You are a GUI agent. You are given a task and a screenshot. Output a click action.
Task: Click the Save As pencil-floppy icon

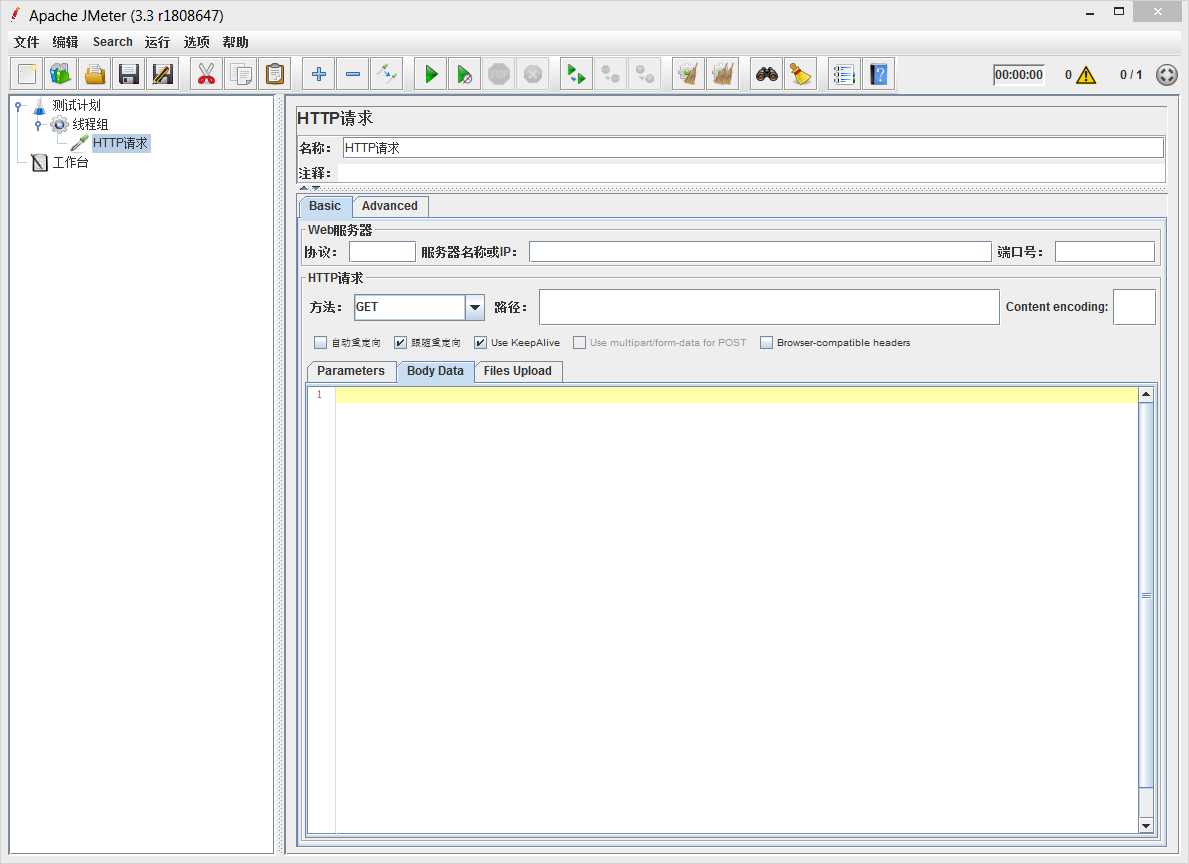click(x=163, y=74)
